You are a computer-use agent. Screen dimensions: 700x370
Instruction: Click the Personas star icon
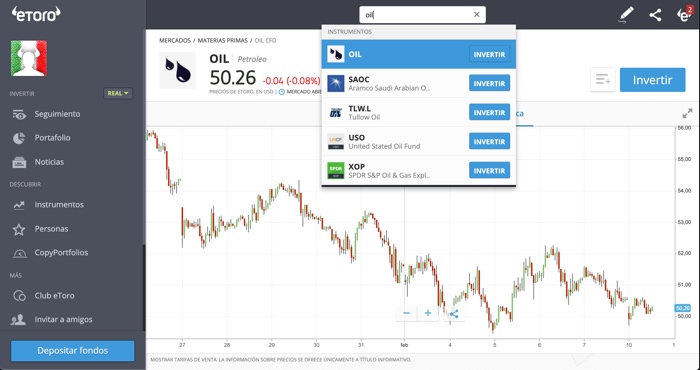click(19, 229)
